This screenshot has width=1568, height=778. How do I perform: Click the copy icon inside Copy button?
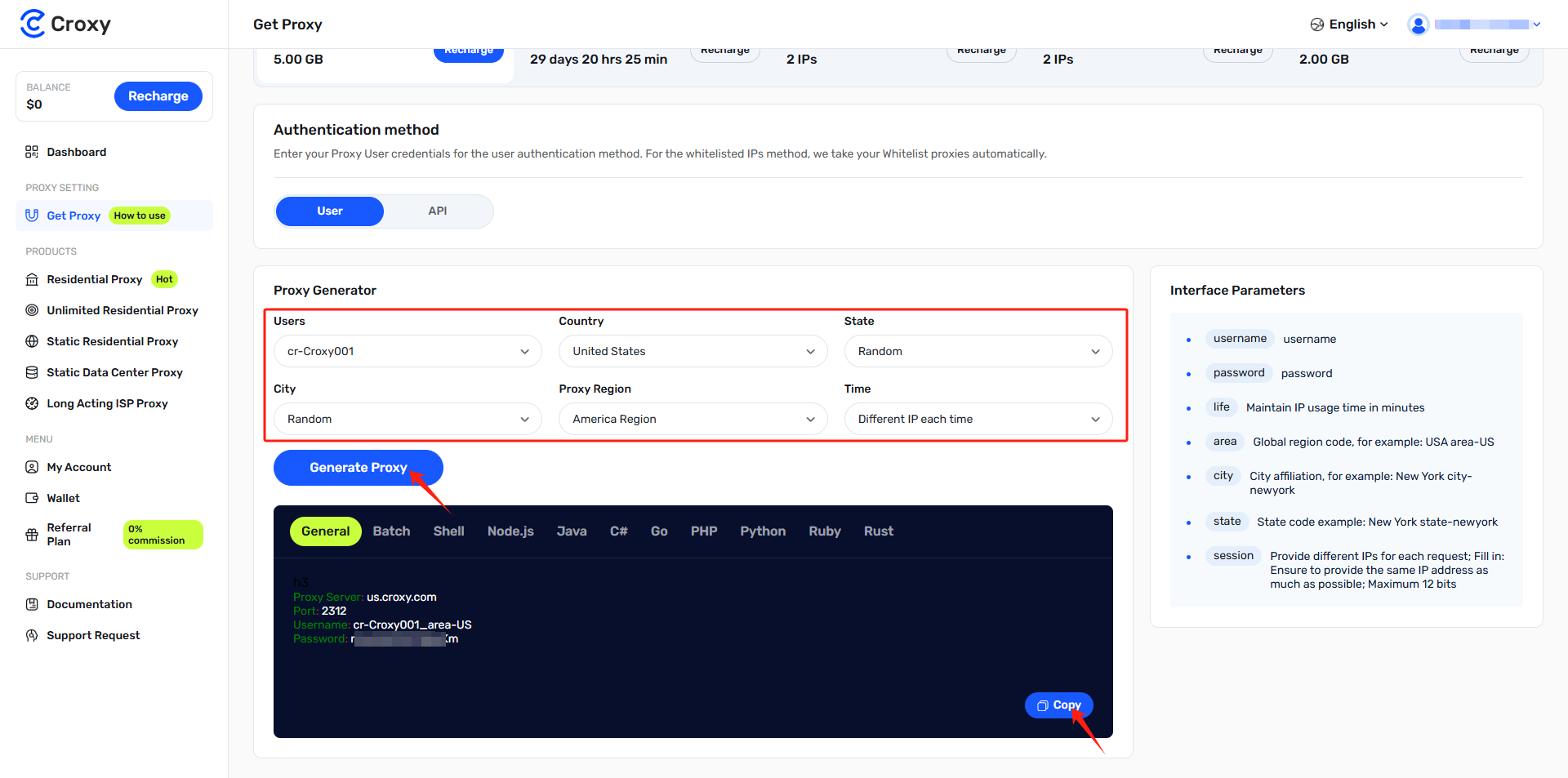click(1042, 705)
